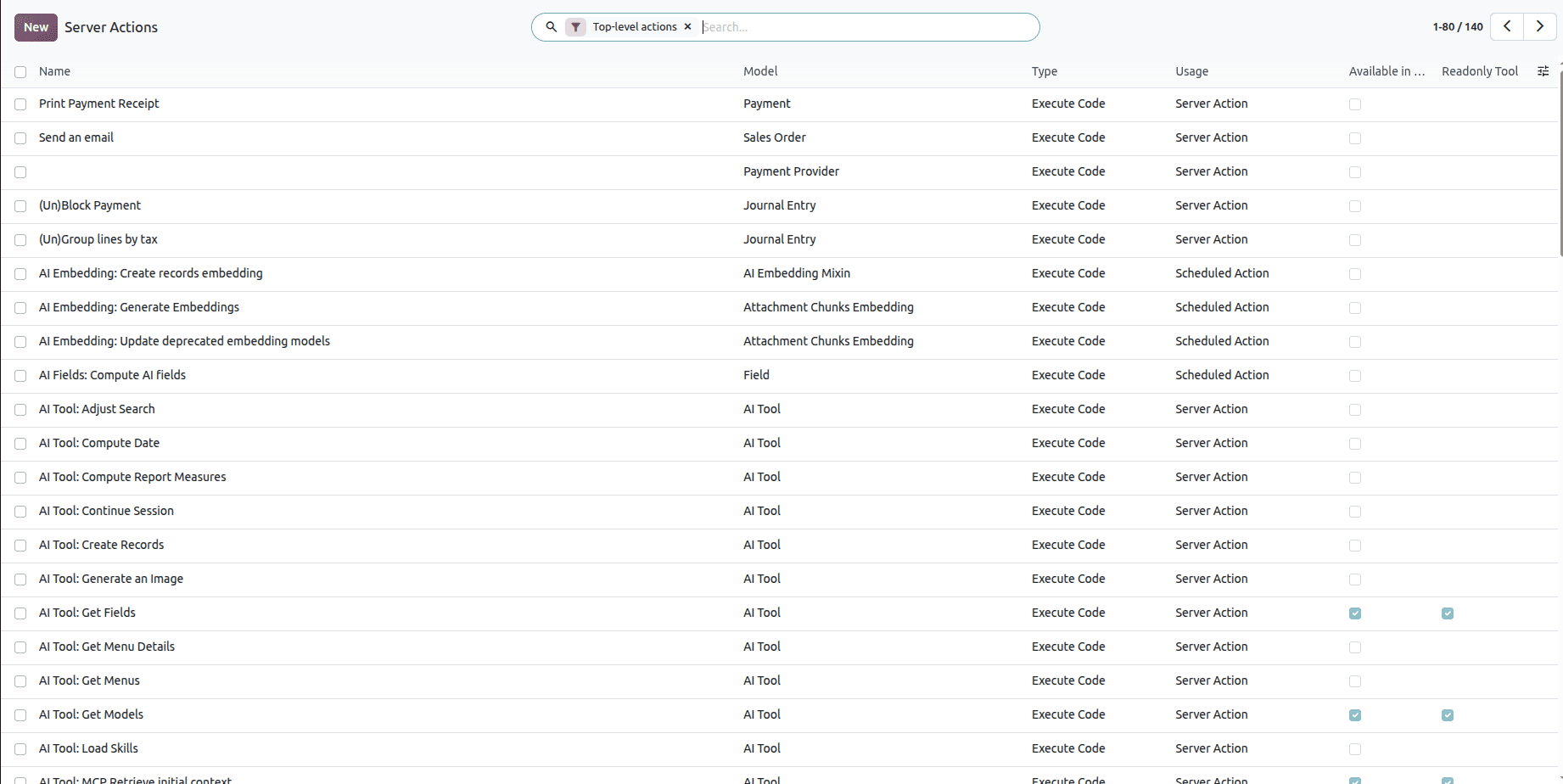1563x784 pixels.
Task: Open AI Tool: Get Models record
Action: tap(91, 714)
